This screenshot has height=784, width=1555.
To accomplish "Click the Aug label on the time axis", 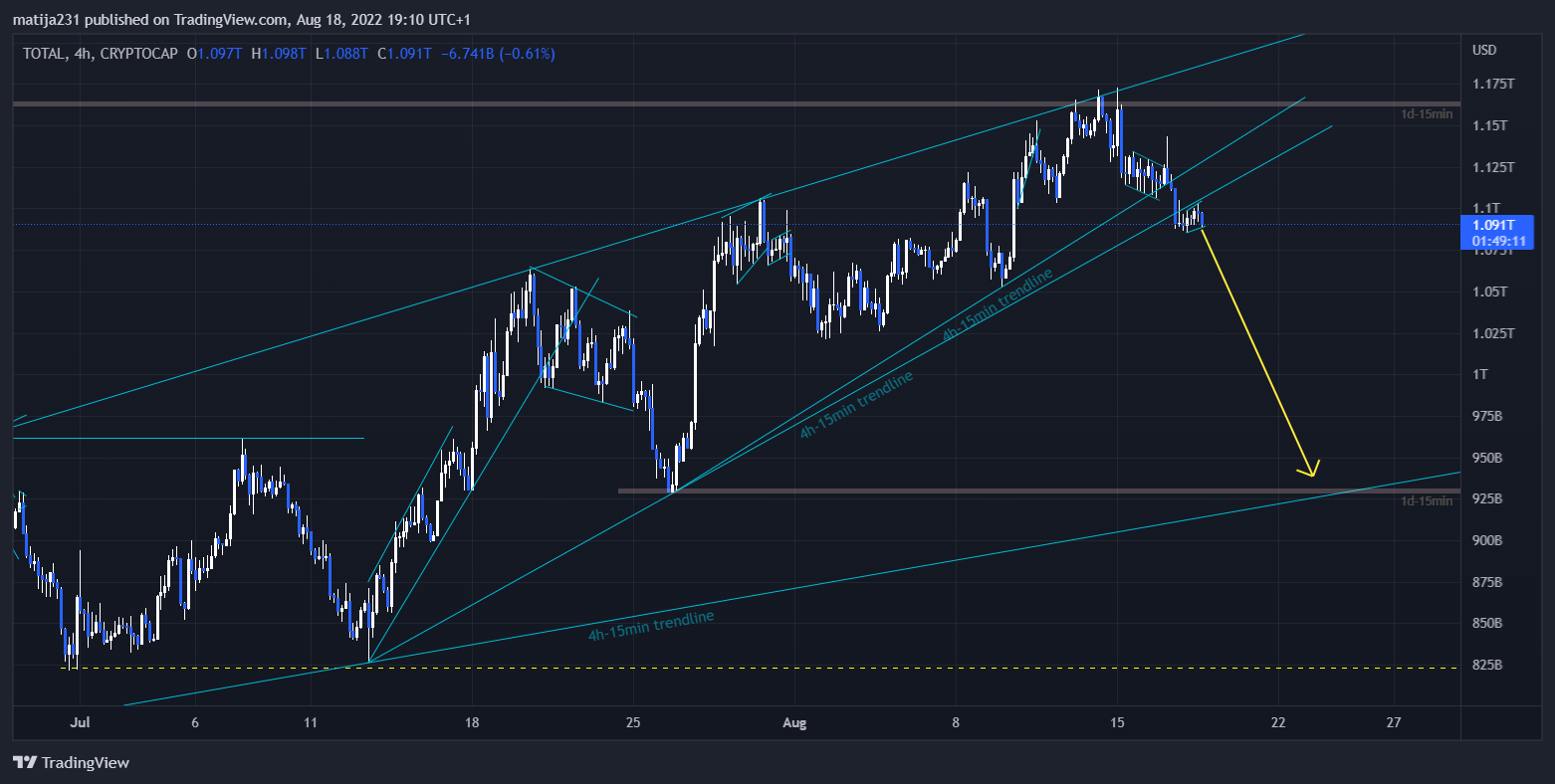I will click(794, 722).
